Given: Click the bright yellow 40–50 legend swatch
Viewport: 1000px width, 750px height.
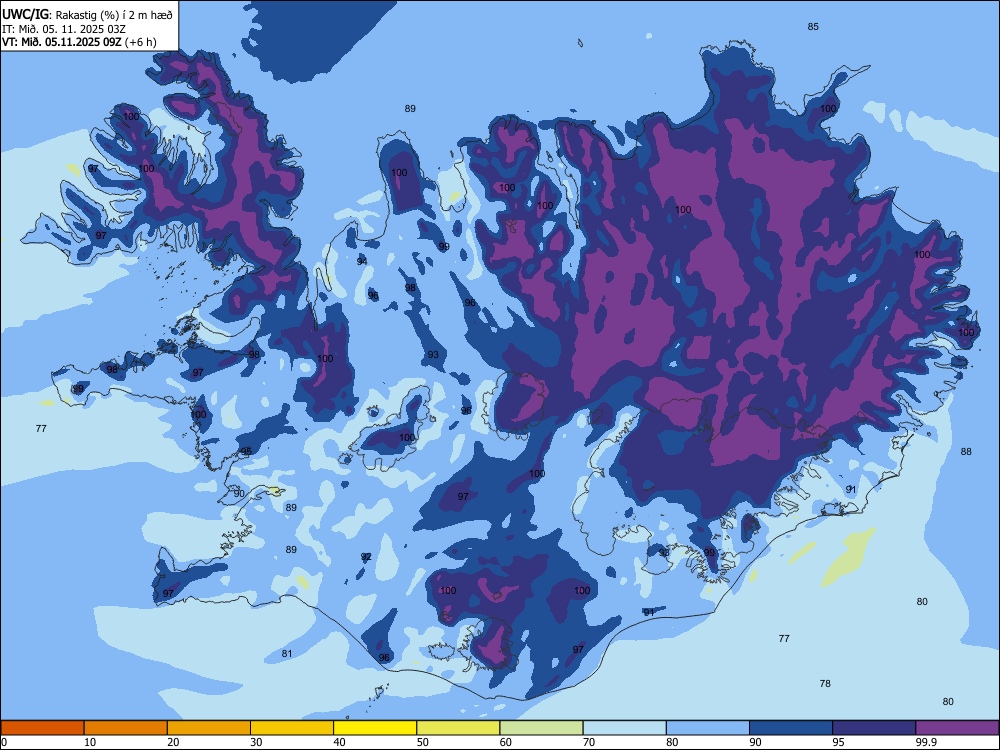Looking at the screenshot, I should point(375,728).
